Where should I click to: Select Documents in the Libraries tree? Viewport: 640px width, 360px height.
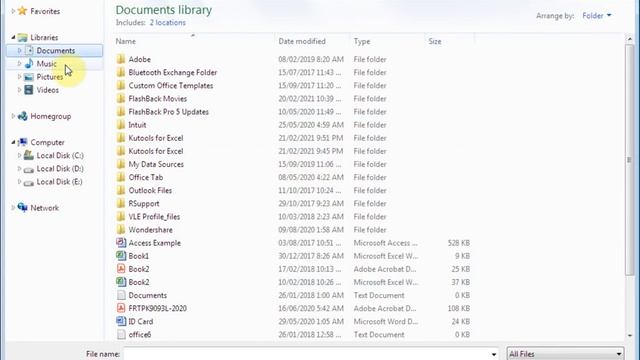point(55,51)
